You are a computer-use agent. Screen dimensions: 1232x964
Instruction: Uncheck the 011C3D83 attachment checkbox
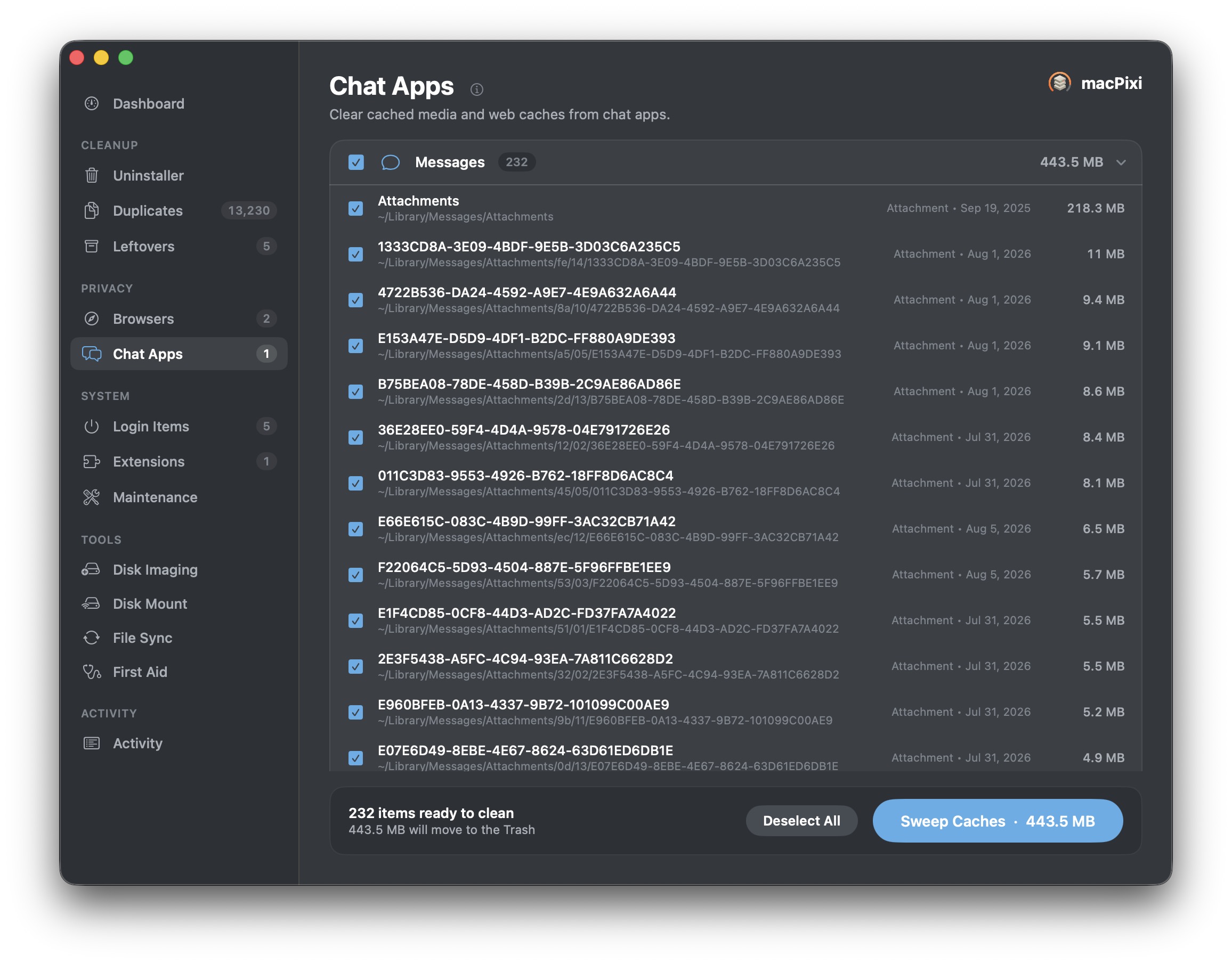point(356,483)
